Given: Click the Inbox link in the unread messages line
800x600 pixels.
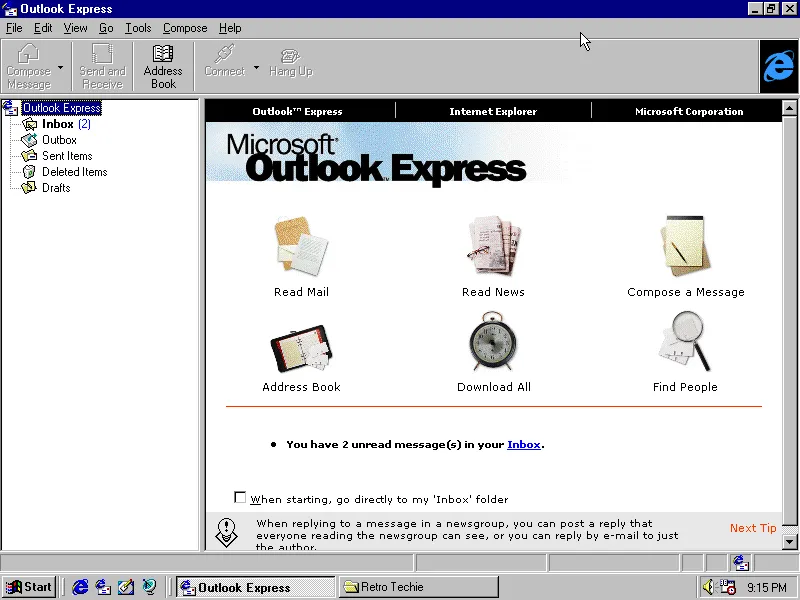Looking at the screenshot, I should [524, 444].
